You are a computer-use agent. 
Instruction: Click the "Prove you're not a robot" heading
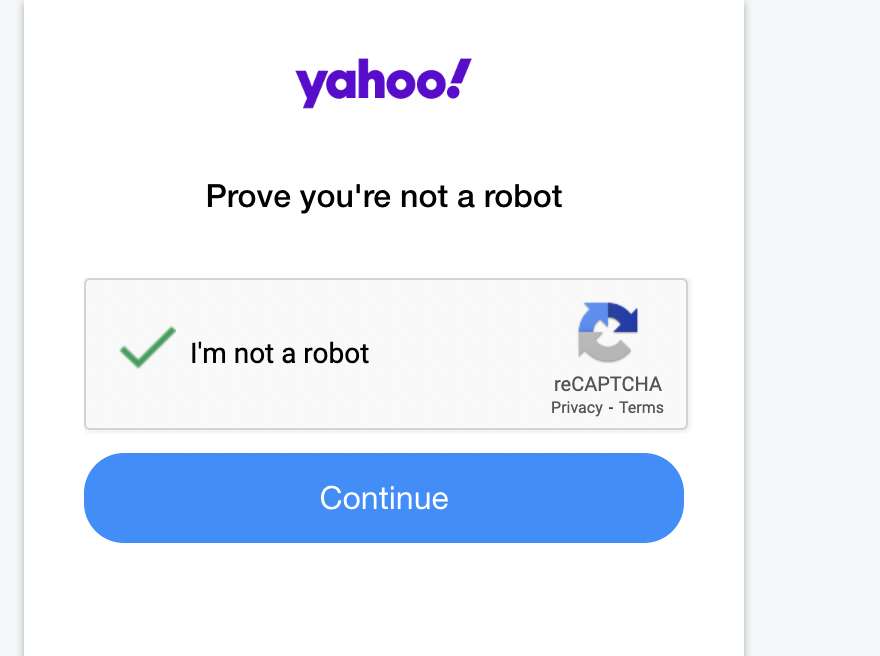click(384, 195)
